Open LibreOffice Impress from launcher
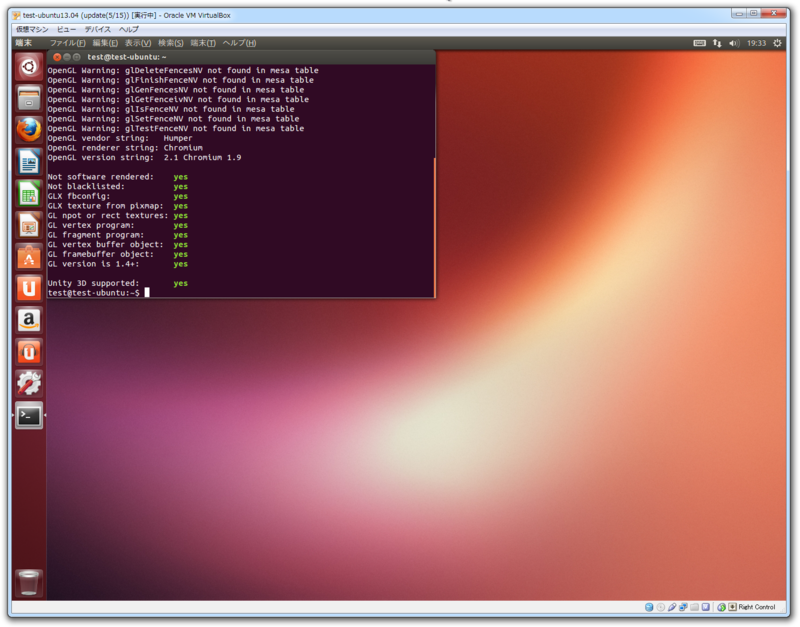Screen dimensions: 800x627 tap(29, 225)
